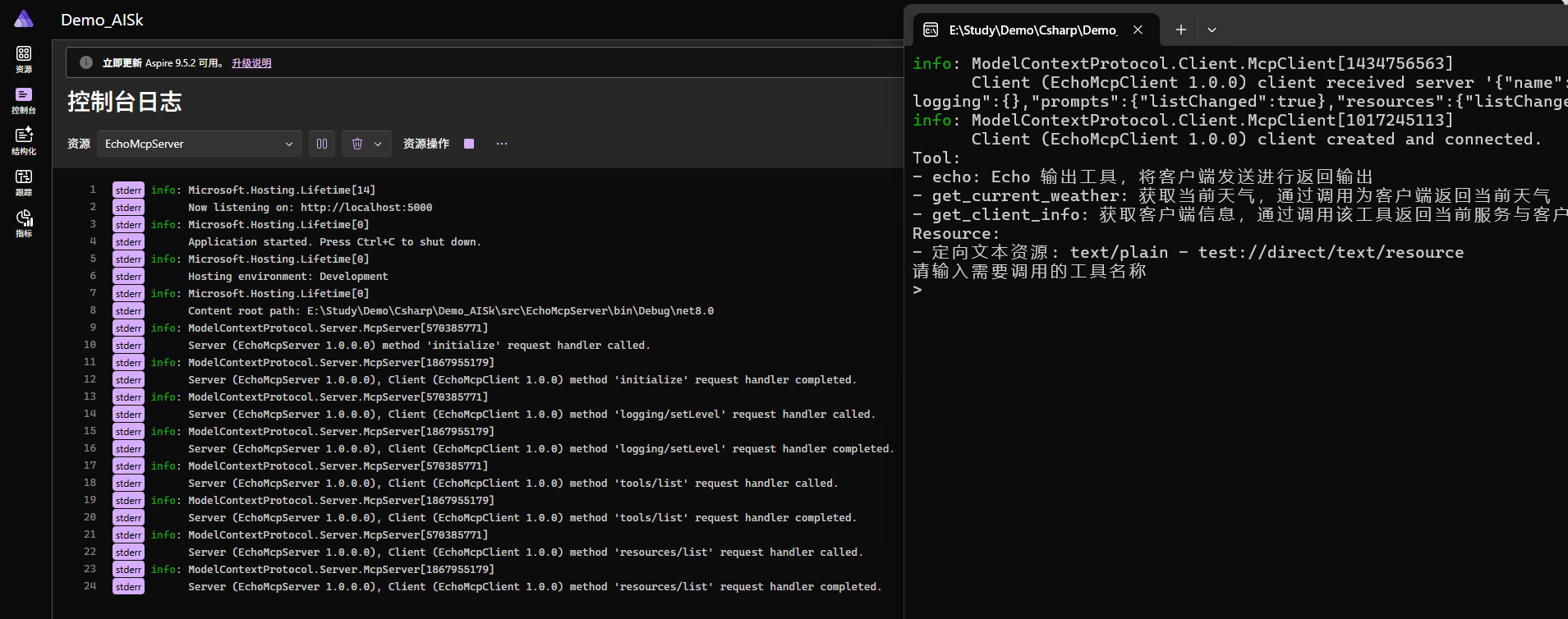Click line 14 'logging/setLevel' handler called
The height and width of the screenshot is (619, 1568).
tap(532, 415)
